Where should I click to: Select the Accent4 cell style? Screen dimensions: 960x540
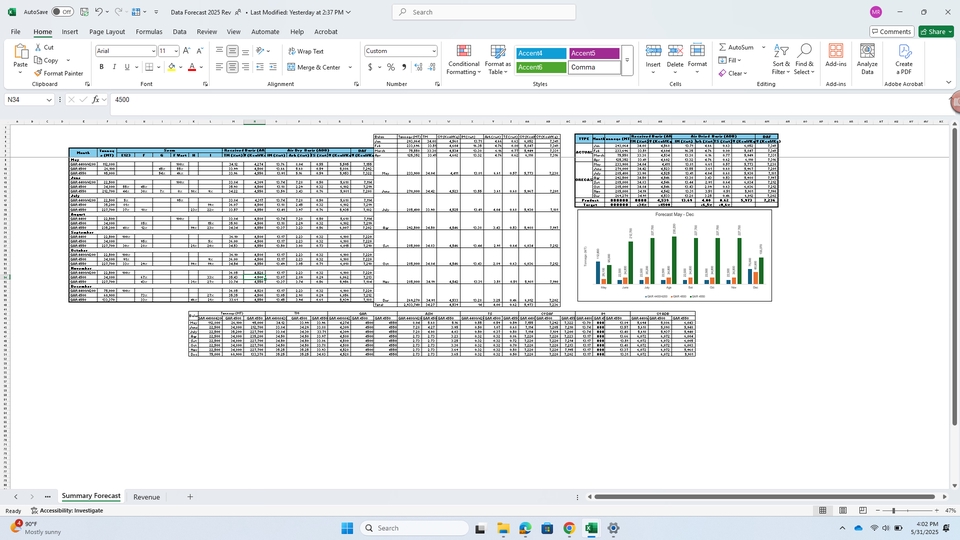[x=541, y=53]
